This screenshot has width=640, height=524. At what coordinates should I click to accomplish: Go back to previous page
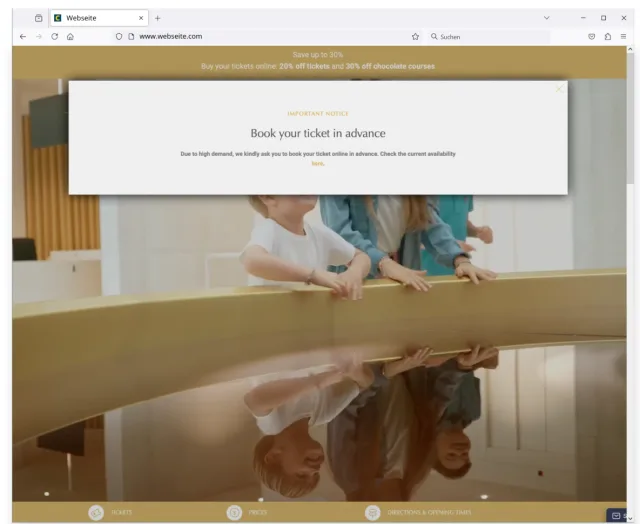pos(23,36)
